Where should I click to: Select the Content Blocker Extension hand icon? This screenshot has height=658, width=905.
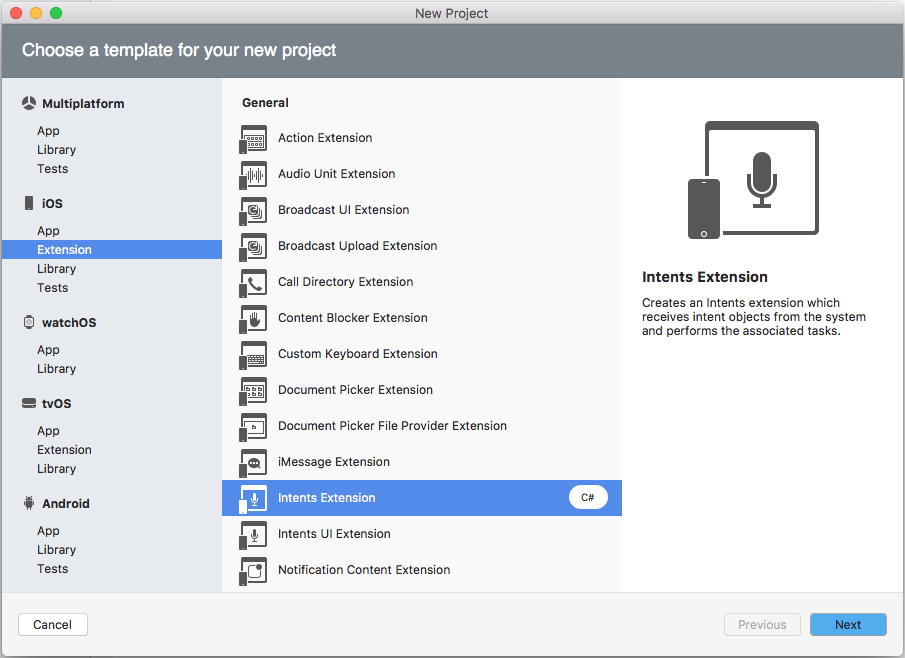pos(254,319)
